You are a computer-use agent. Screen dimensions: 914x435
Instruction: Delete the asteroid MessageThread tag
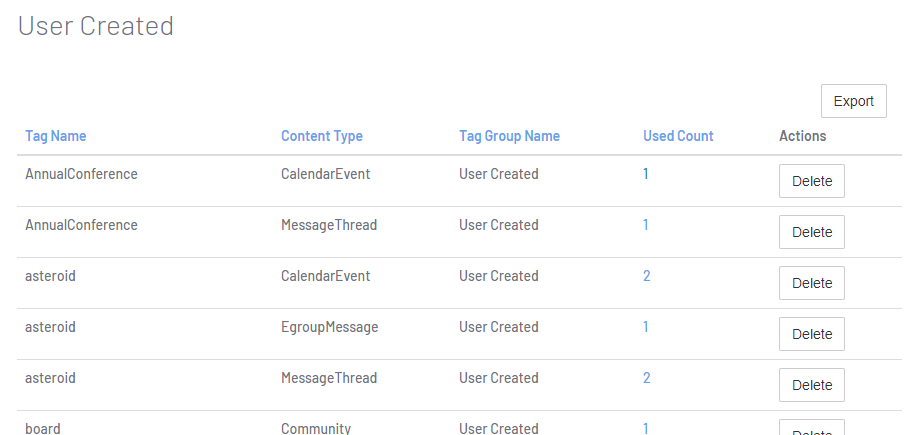[x=811, y=385]
